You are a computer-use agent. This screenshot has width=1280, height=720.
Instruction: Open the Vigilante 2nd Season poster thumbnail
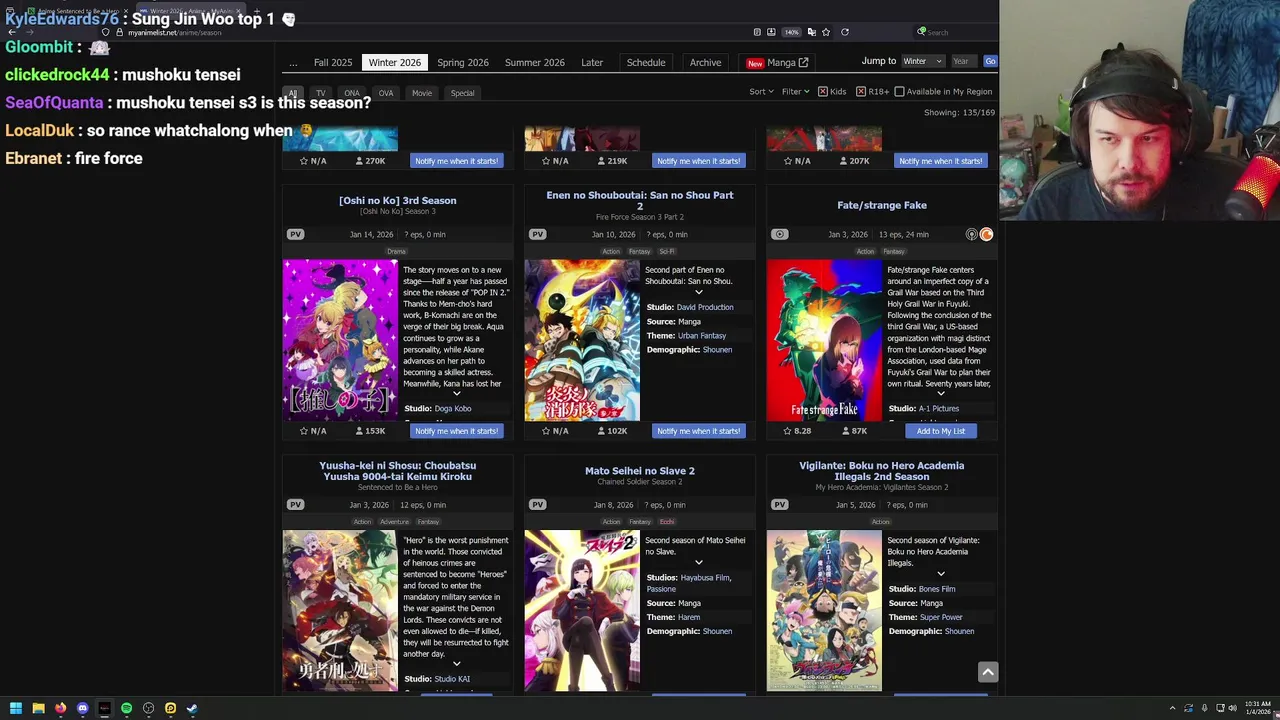point(824,611)
